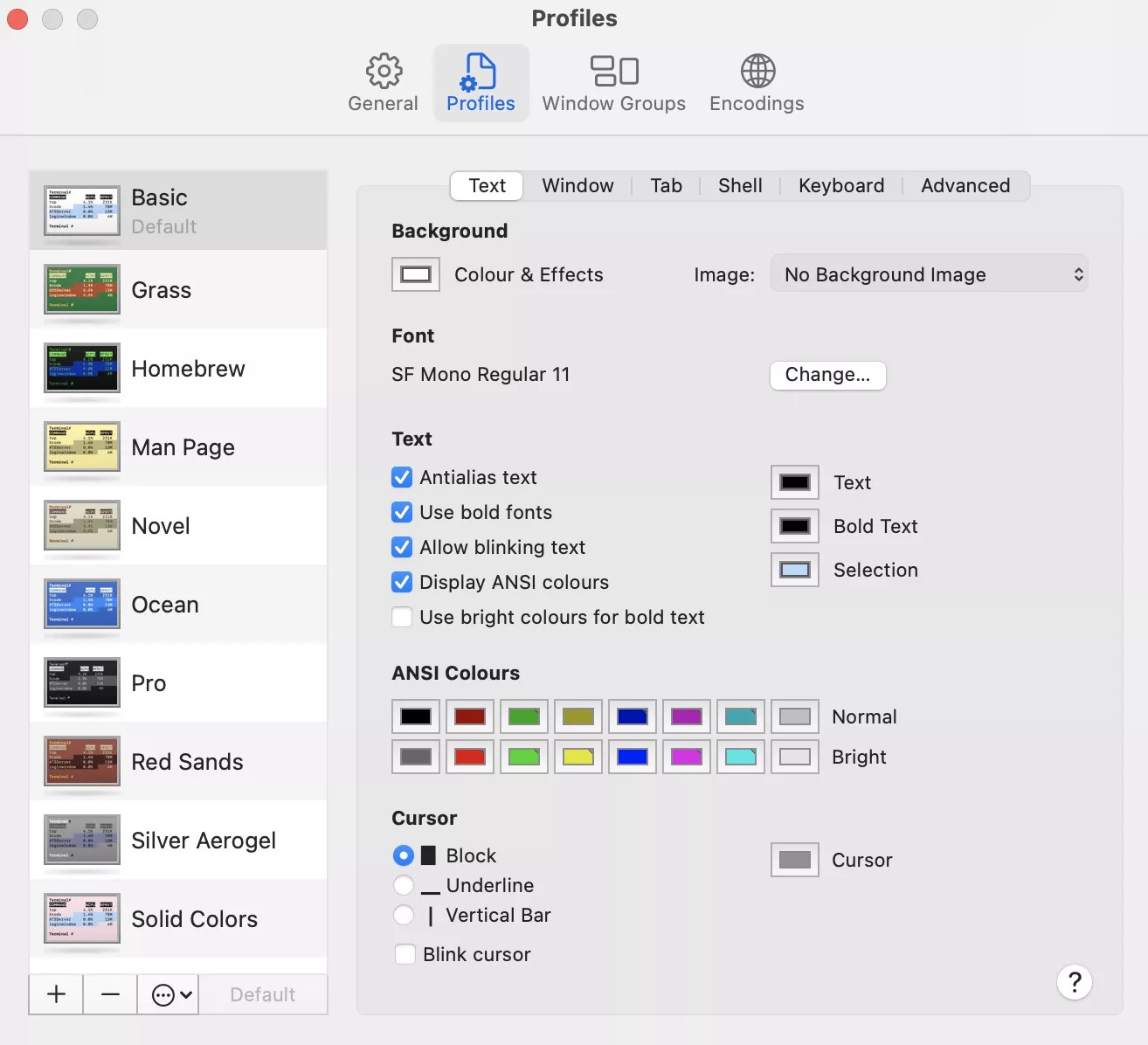Viewport: 1148px width, 1045px height.
Task: Open the Colour & Effects background well
Action: pyautogui.click(x=415, y=274)
